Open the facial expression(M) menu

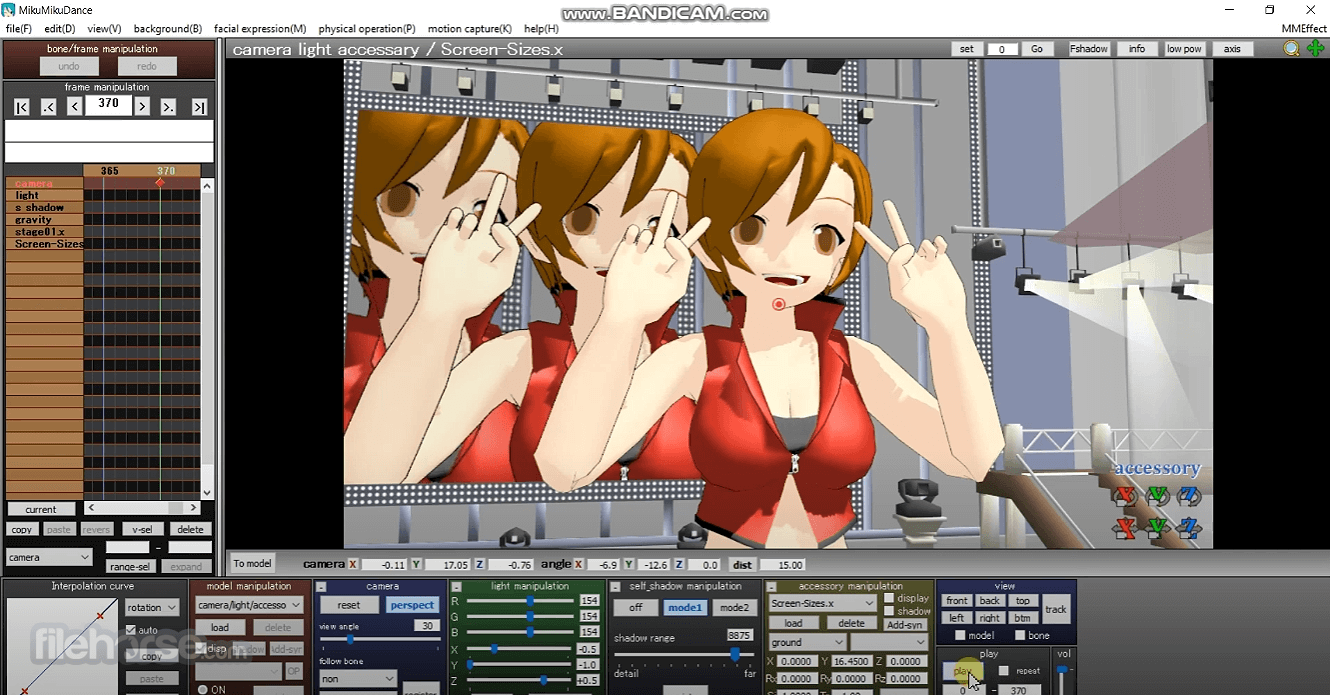(x=260, y=29)
